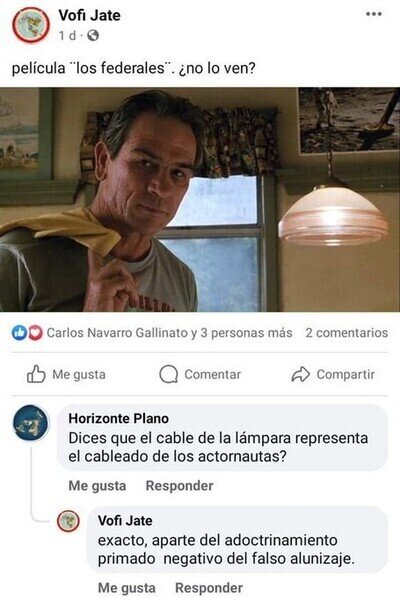Open the like reaction icon under the photo
400x597 pixels.
(19, 333)
